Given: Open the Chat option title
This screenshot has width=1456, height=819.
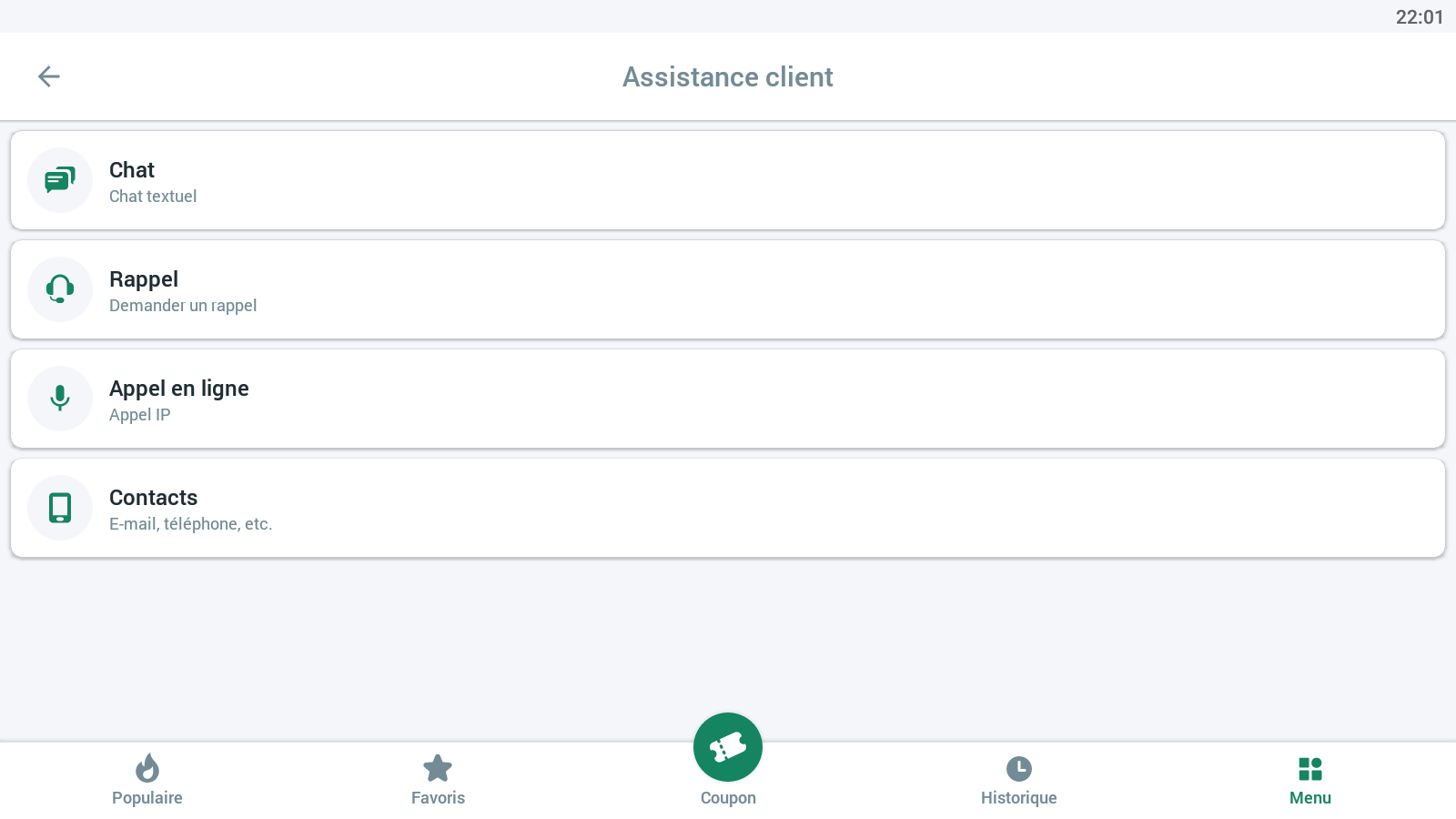Looking at the screenshot, I should (x=132, y=170).
